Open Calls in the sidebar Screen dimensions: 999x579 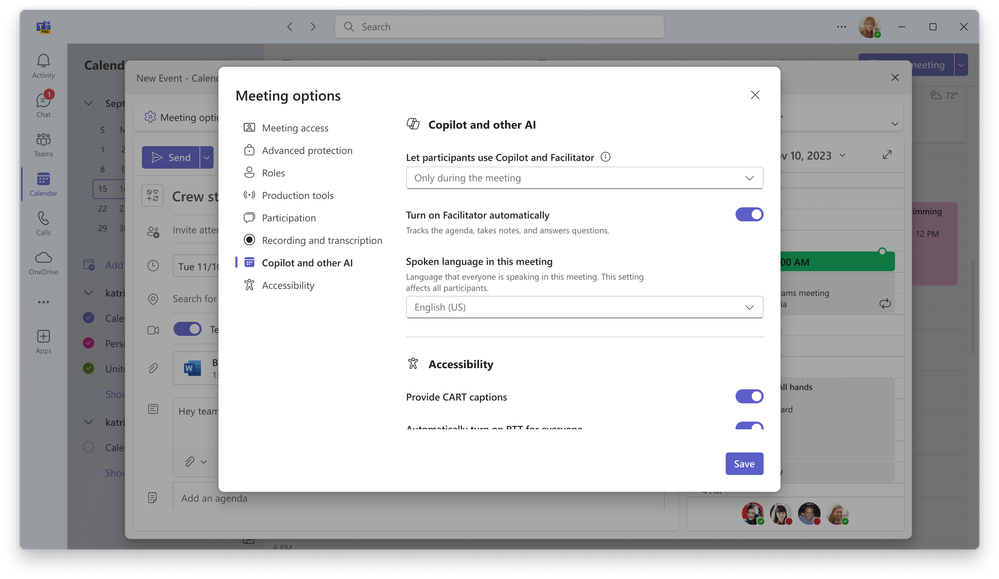(43, 224)
